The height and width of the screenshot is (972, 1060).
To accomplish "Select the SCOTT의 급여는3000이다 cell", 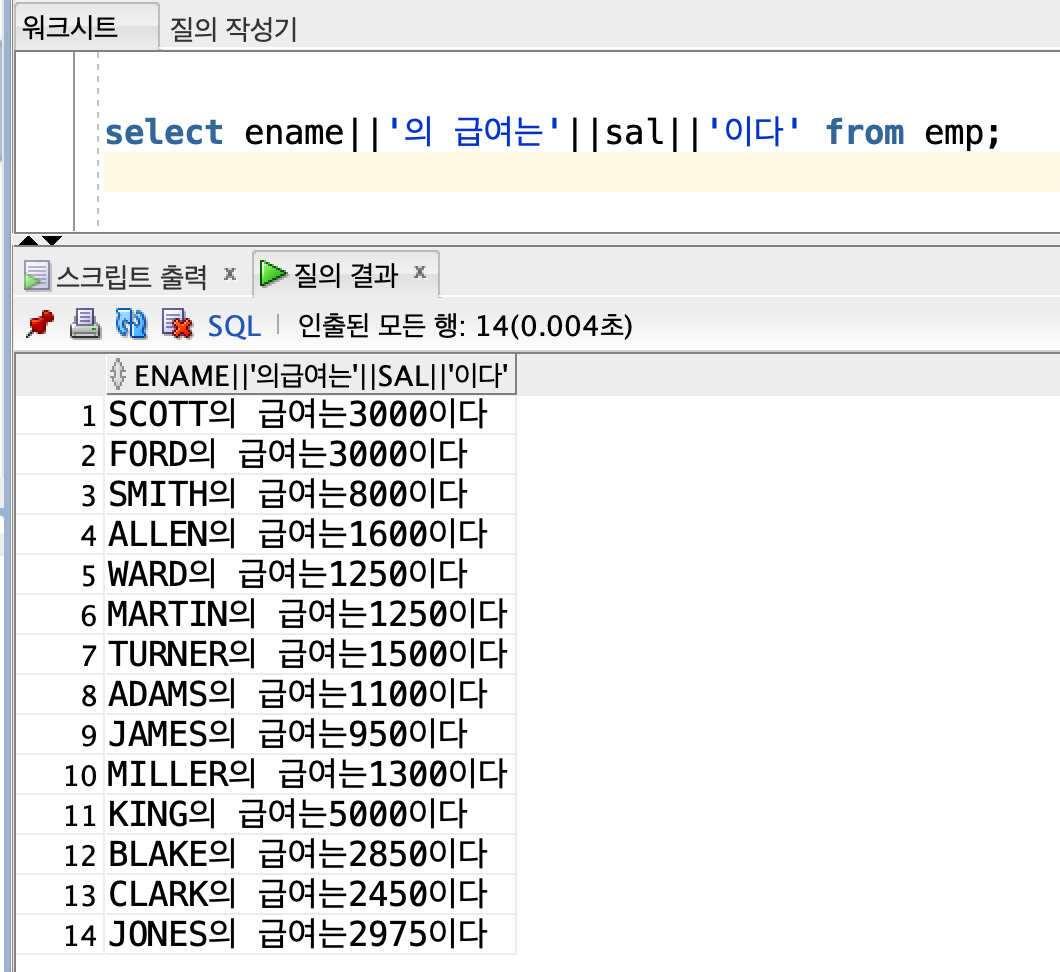I will point(310,414).
